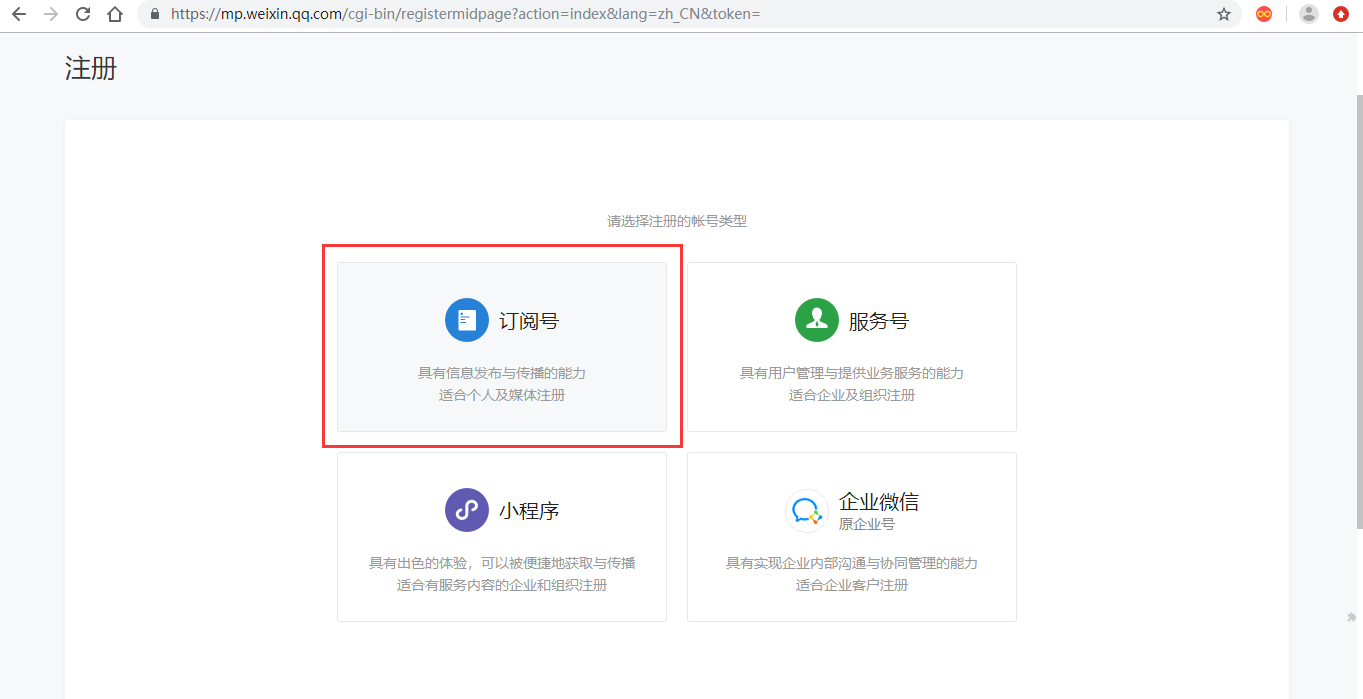Choose 企业微信 card description text

pyautogui.click(x=852, y=574)
